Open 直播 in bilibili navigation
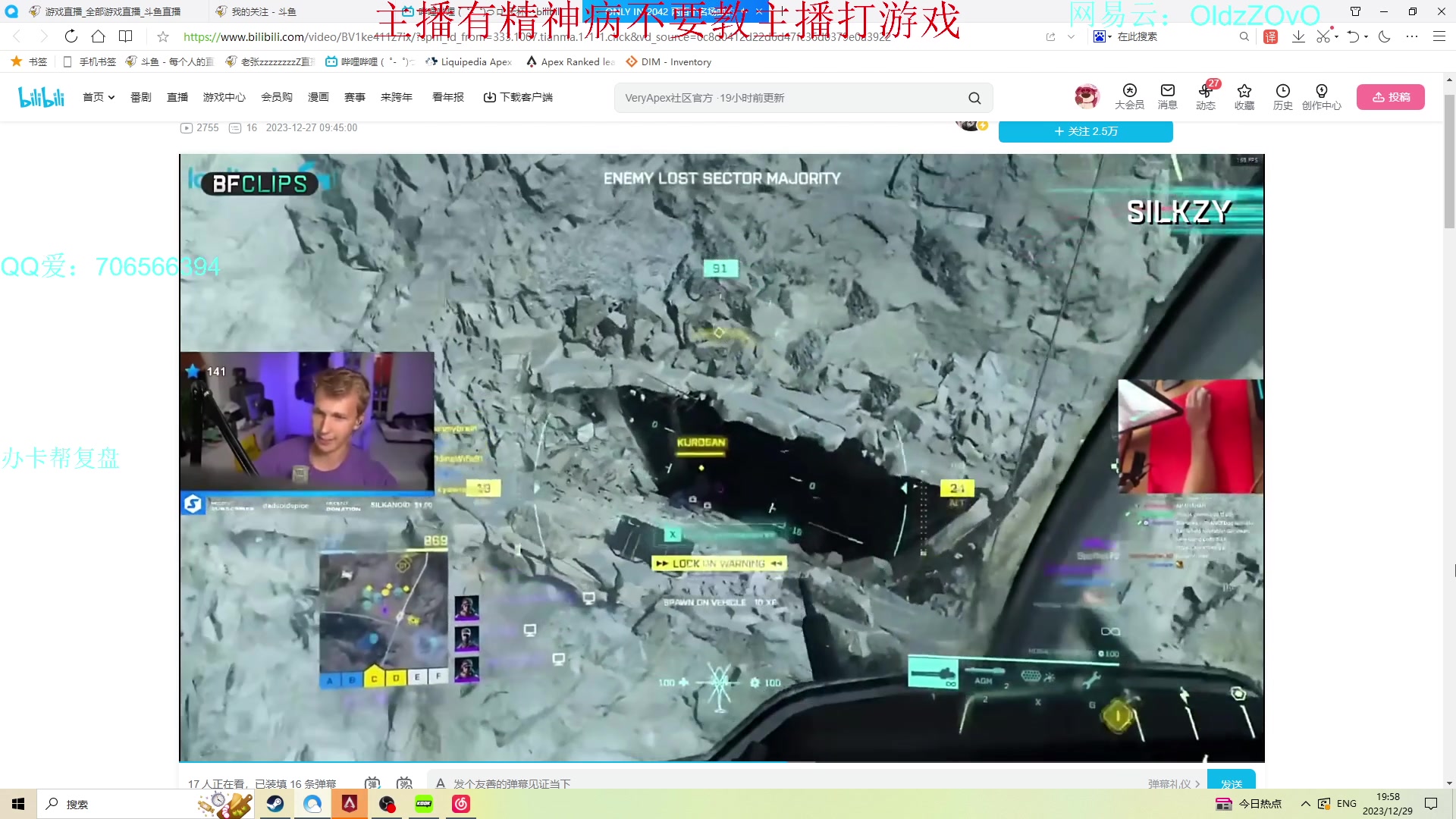 click(x=177, y=97)
